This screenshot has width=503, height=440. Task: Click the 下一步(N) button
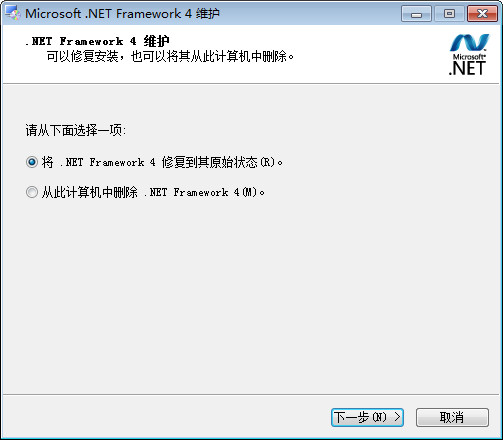click(x=367, y=417)
